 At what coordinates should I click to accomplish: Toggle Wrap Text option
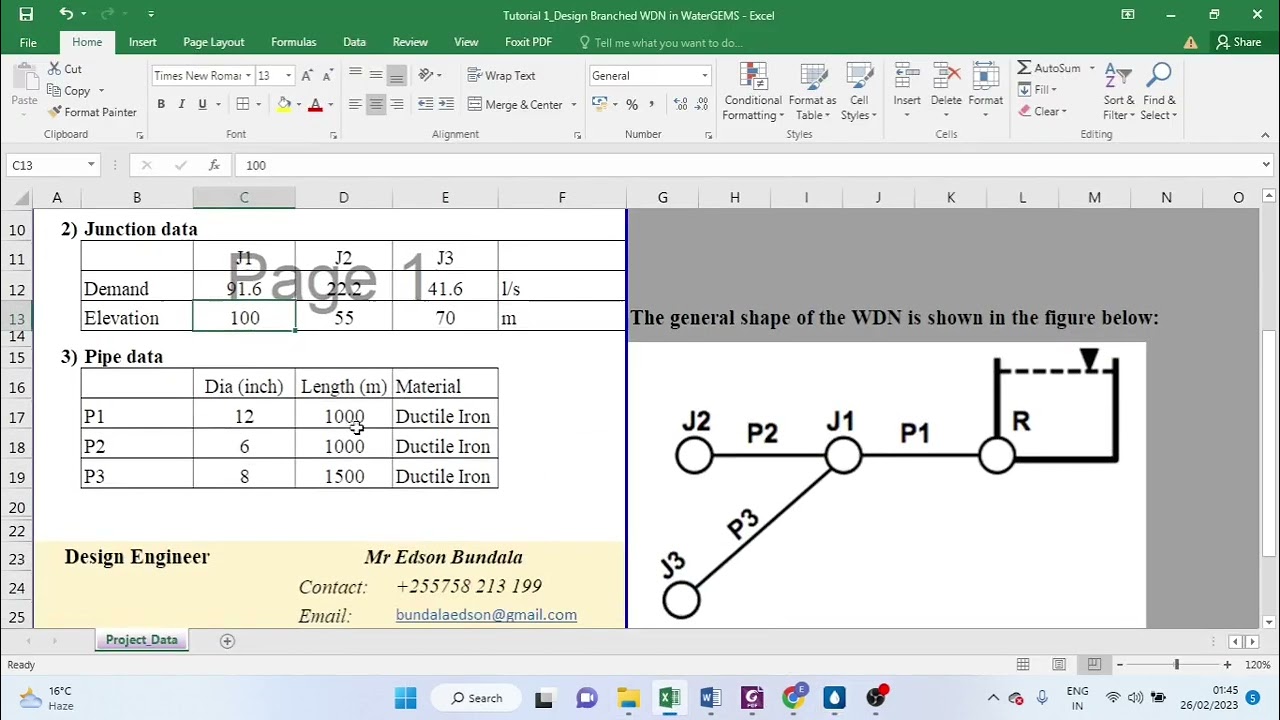point(501,76)
